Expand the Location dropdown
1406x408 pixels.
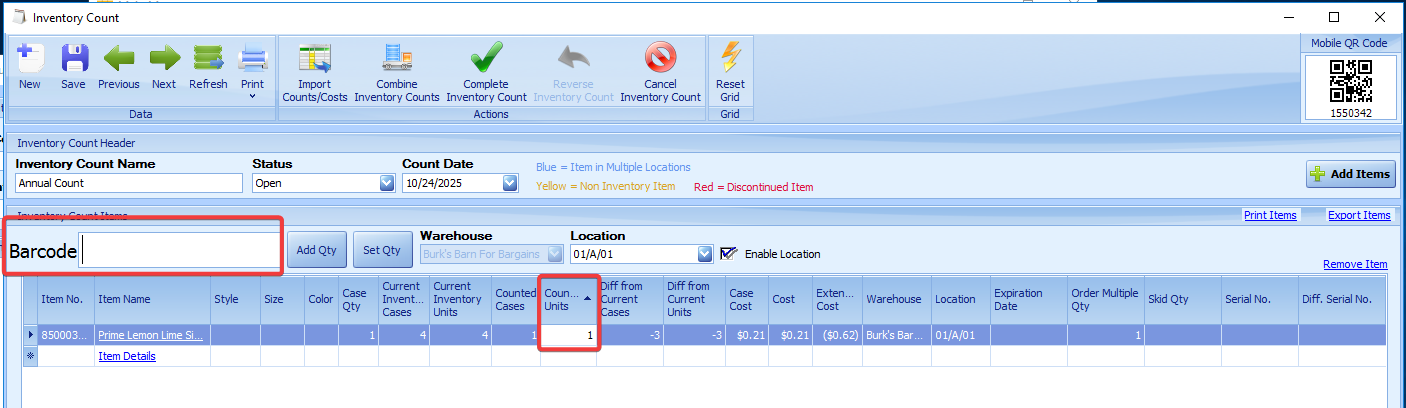coord(705,254)
